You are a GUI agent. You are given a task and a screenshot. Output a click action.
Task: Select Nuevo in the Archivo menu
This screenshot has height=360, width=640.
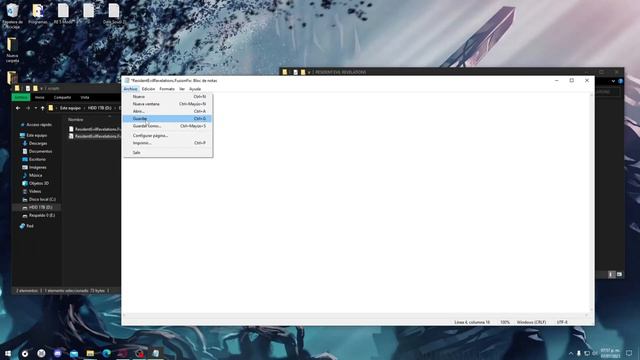point(167,97)
